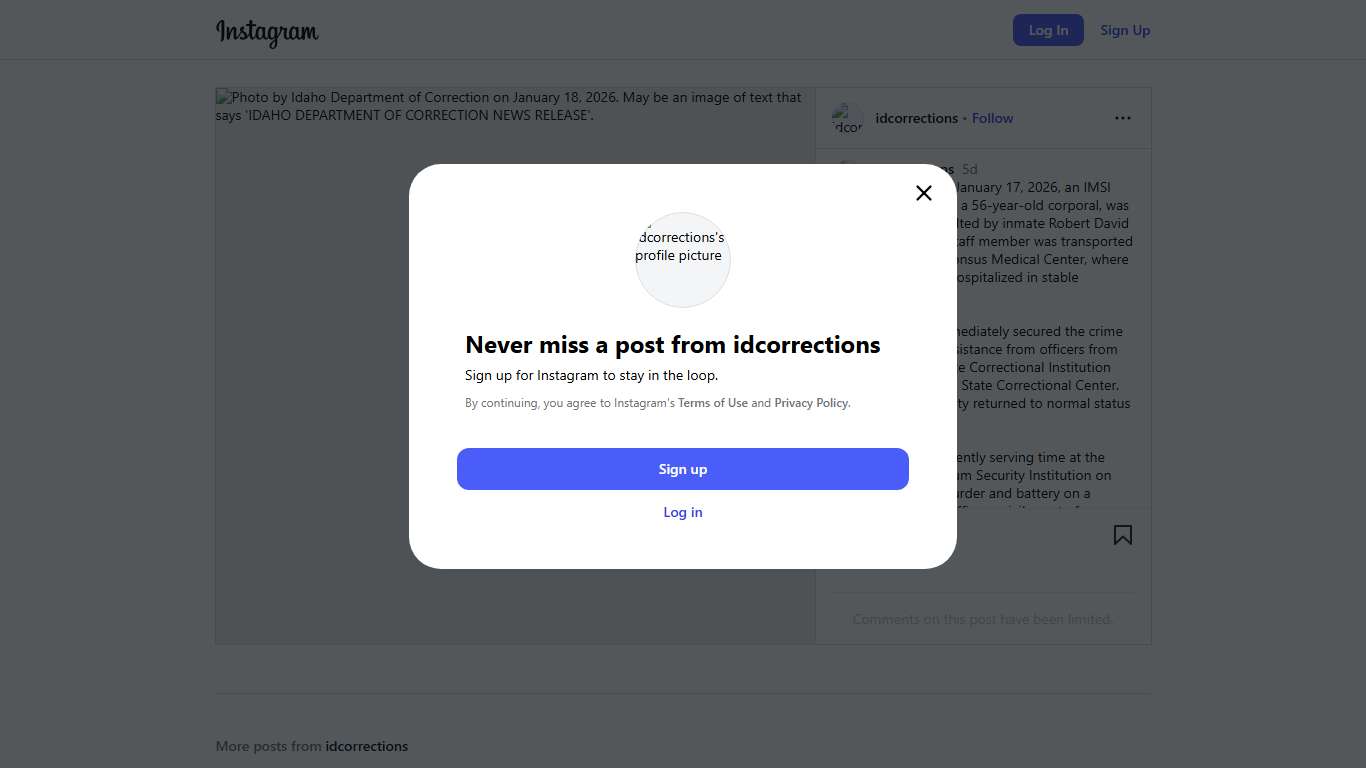Click the profile picture in the popup
Screen dimensions: 1366x768
coord(683,259)
